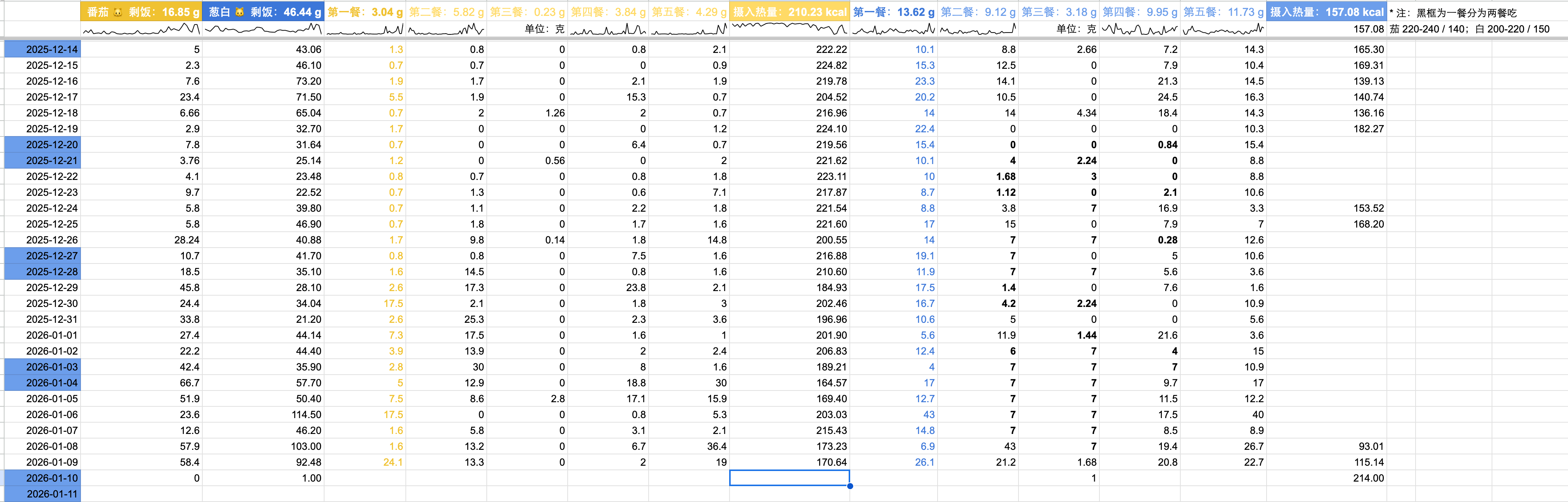1568x502 pixels.
Task: Click the 葱白 剩饭 blue header cell
Action: coord(263,12)
